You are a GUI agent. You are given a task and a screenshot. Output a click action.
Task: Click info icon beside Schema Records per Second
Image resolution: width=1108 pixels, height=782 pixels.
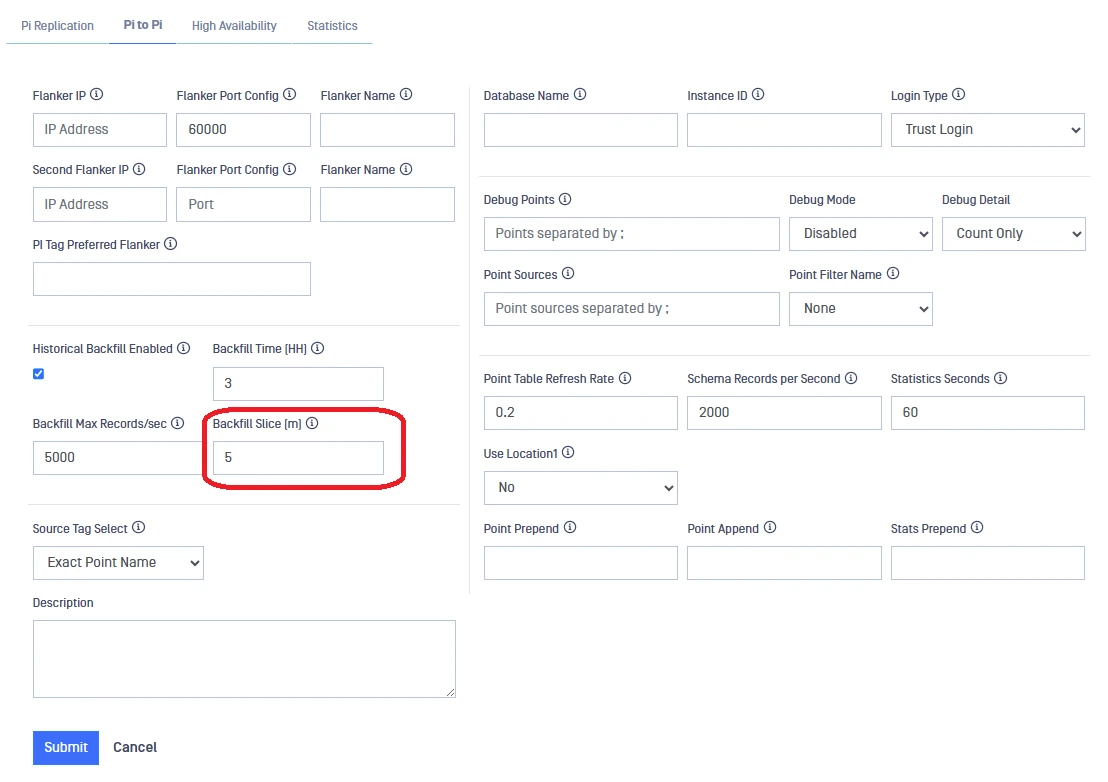click(x=851, y=379)
